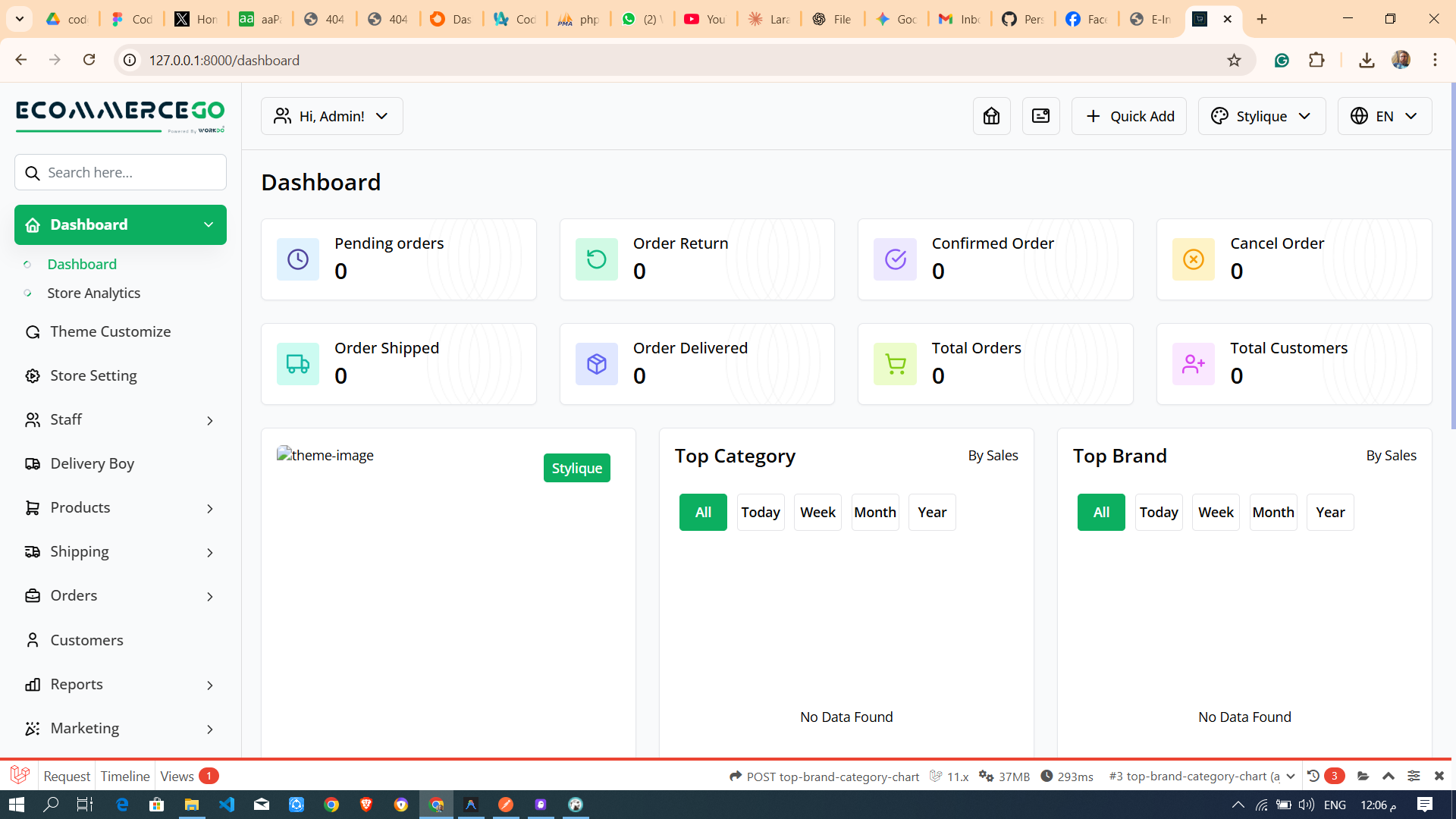This screenshot has width=1456, height=819.
Task: Click the Quick Add button
Action: pyautogui.click(x=1128, y=116)
